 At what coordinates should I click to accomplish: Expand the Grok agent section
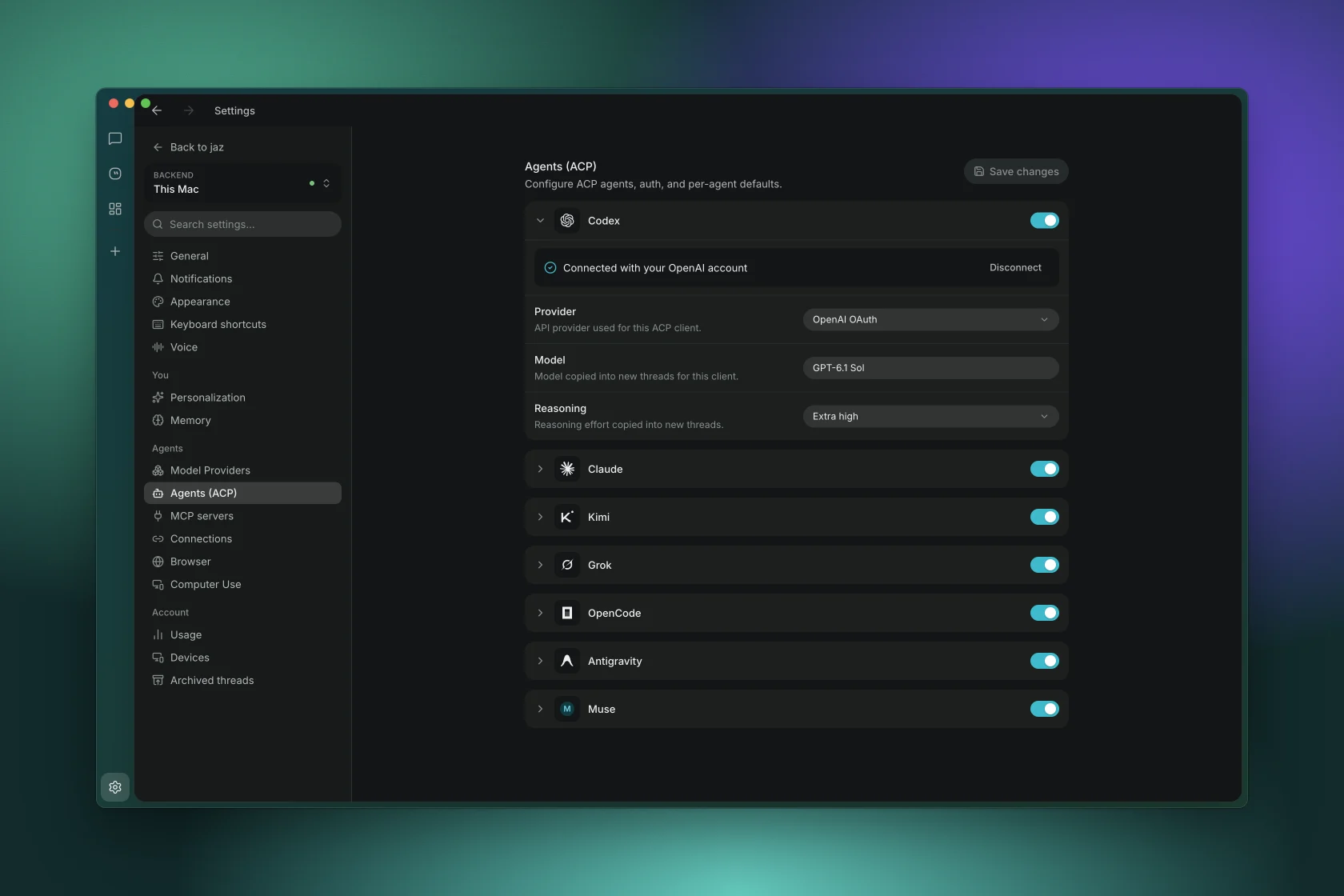coord(540,565)
